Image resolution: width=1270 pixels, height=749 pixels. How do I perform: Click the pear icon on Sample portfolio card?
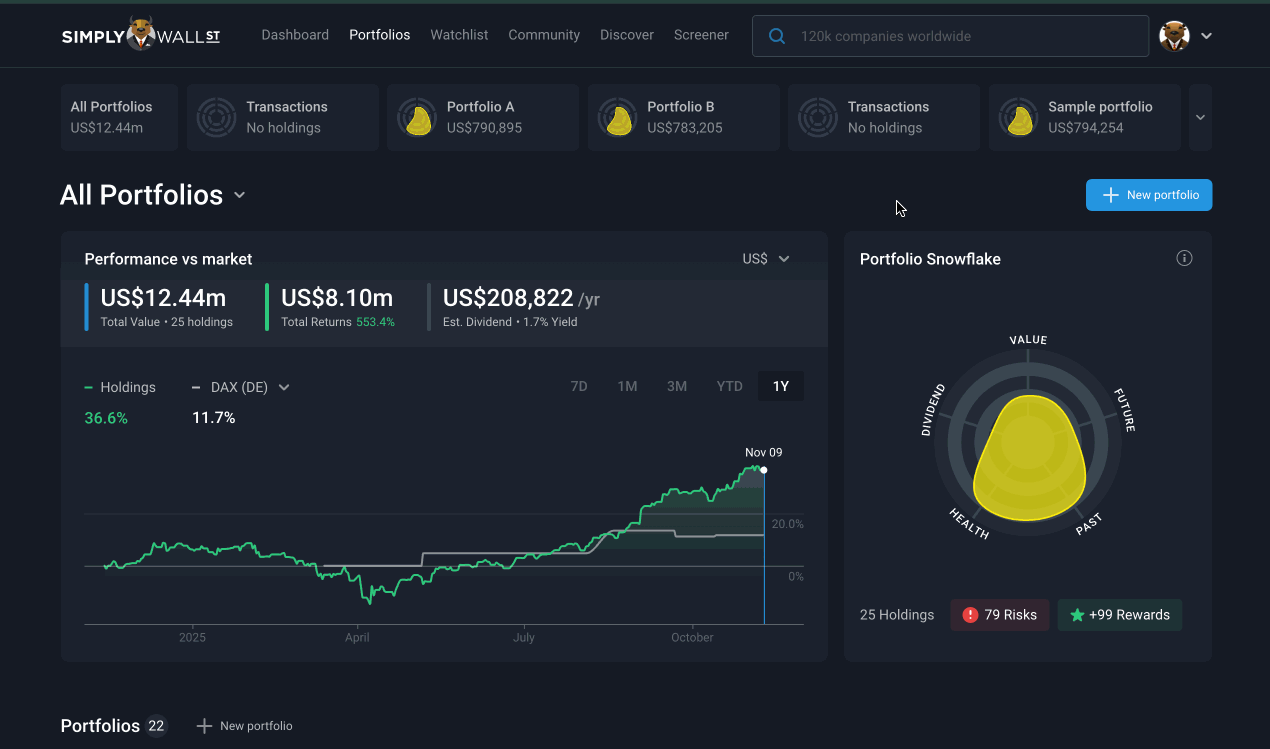[x=1019, y=117]
